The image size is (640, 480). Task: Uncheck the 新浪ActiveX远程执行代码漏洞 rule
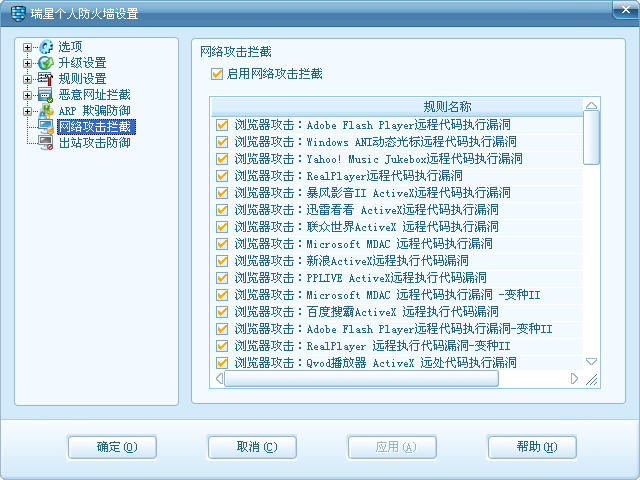222,261
